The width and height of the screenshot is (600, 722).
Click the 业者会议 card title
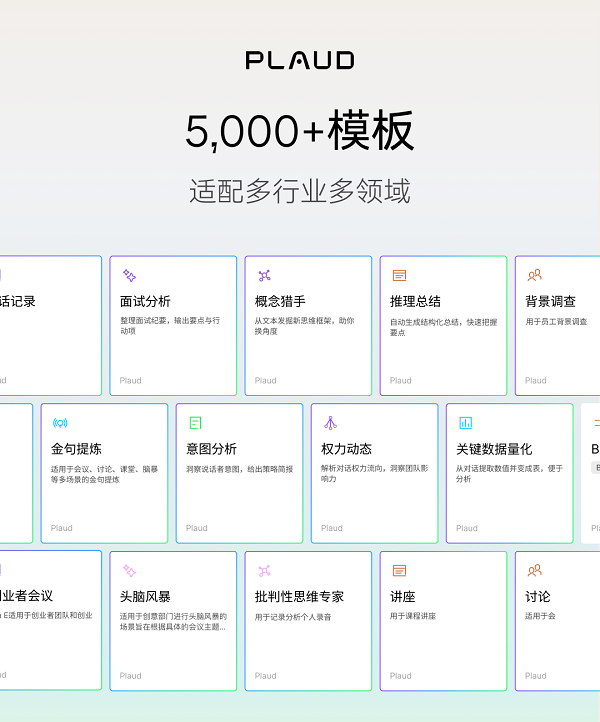point(26,596)
